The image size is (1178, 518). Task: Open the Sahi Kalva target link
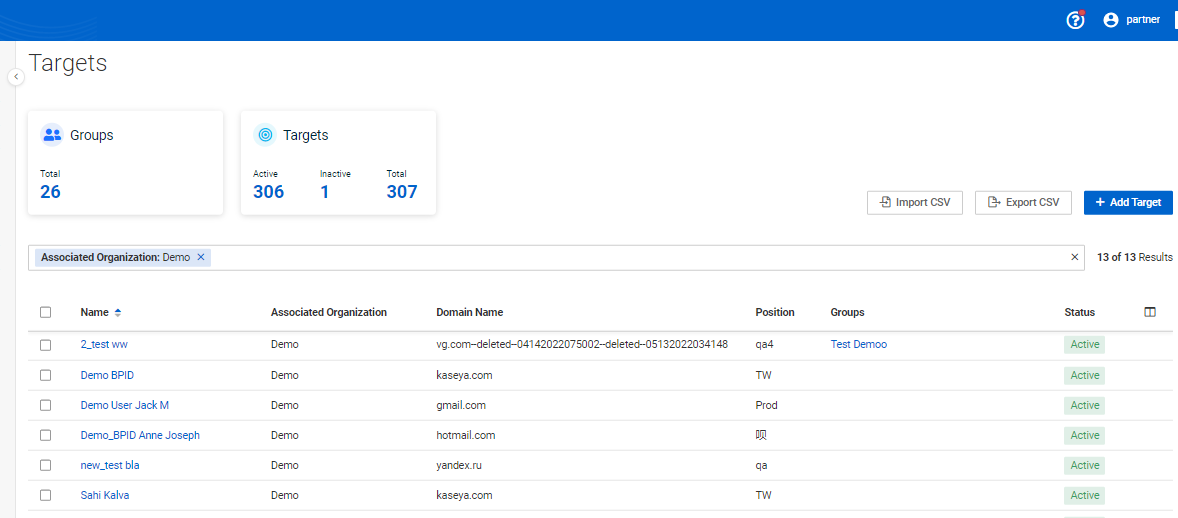click(105, 495)
